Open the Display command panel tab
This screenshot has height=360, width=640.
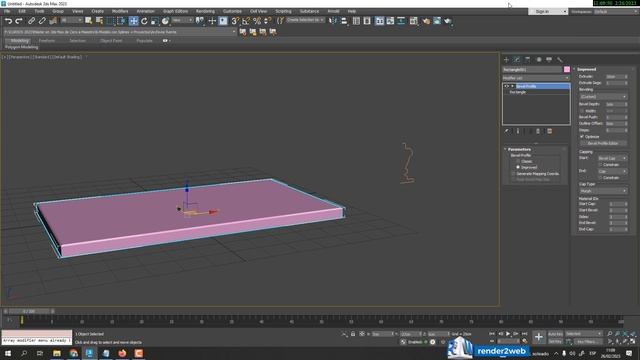(549, 60)
